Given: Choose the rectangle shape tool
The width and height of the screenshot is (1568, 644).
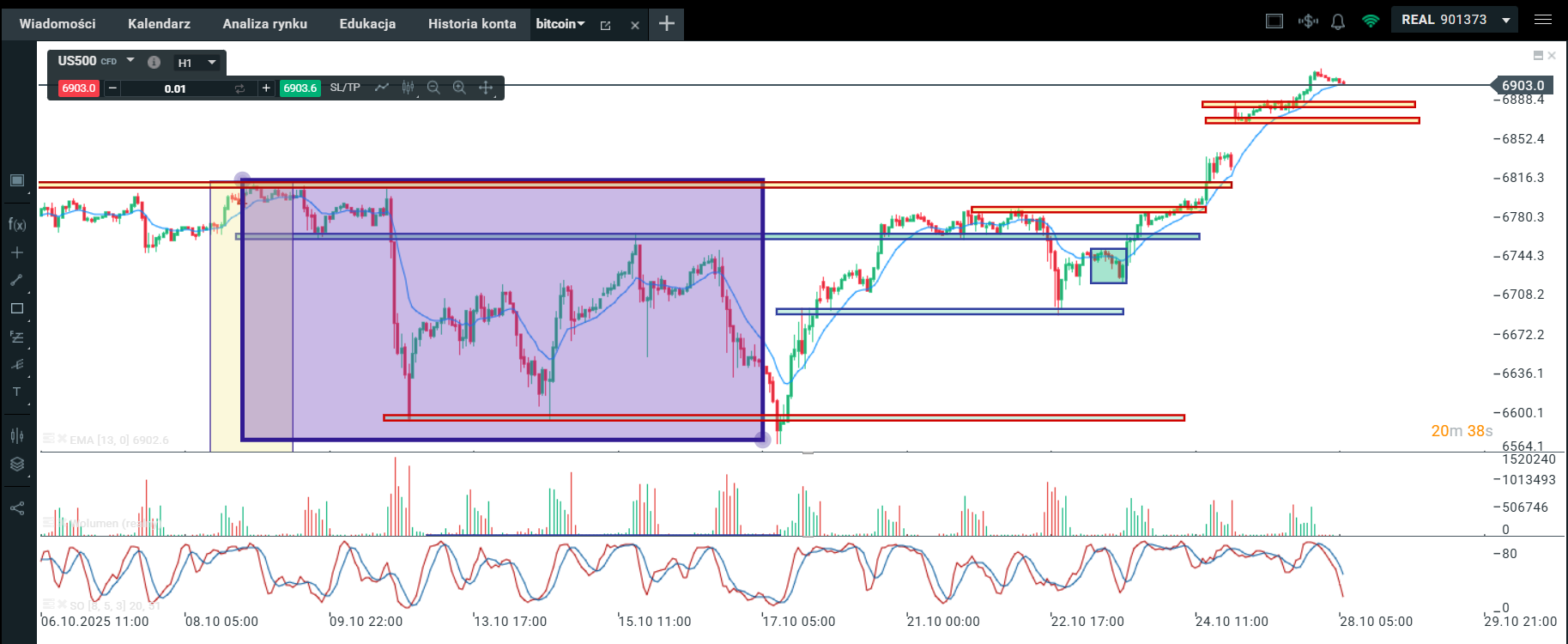Looking at the screenshot, I should 17,308.
